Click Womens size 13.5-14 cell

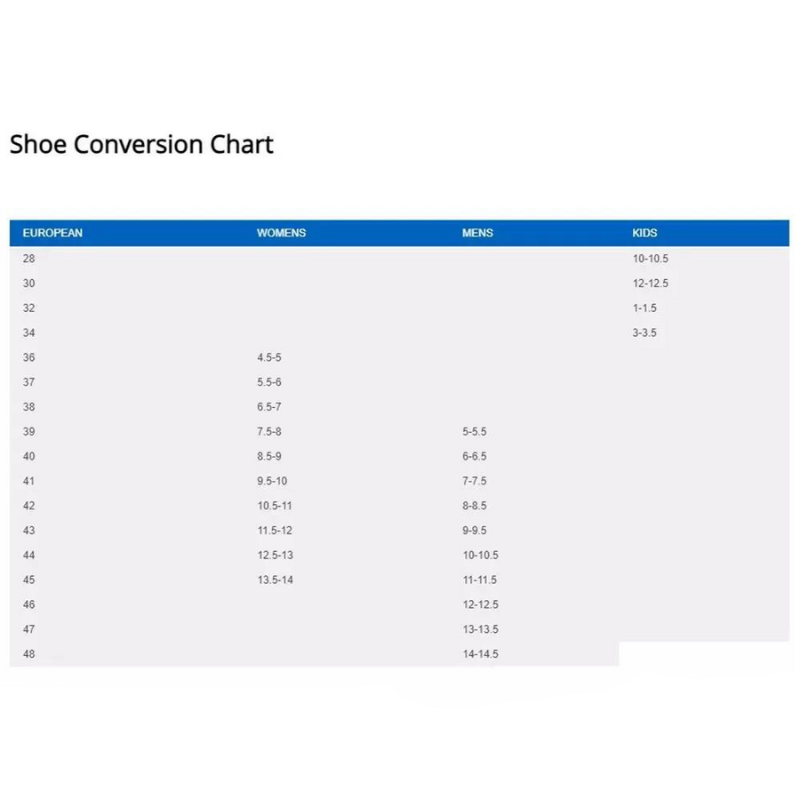pos(274,580)
